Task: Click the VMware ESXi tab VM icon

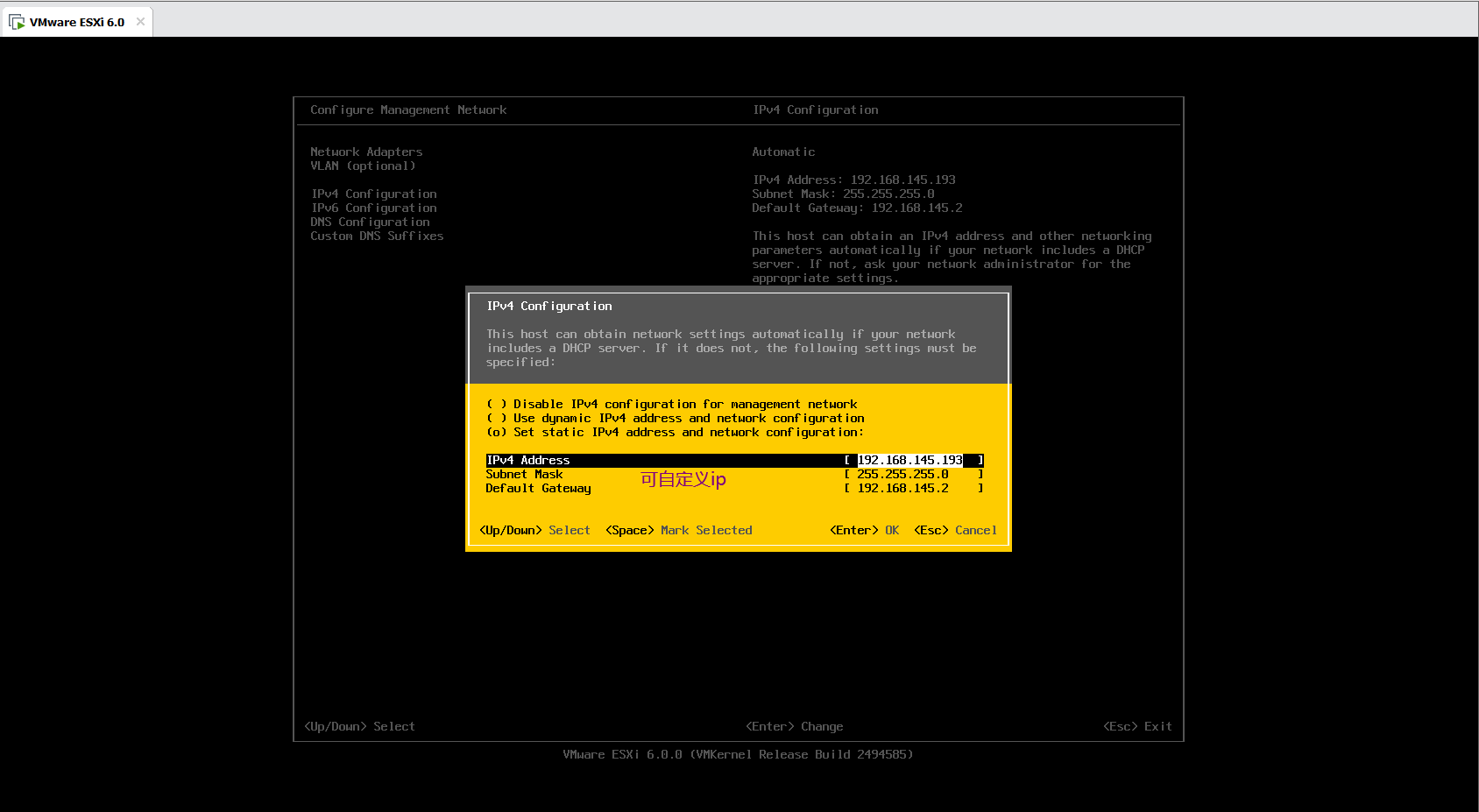Action: (17, 22)
